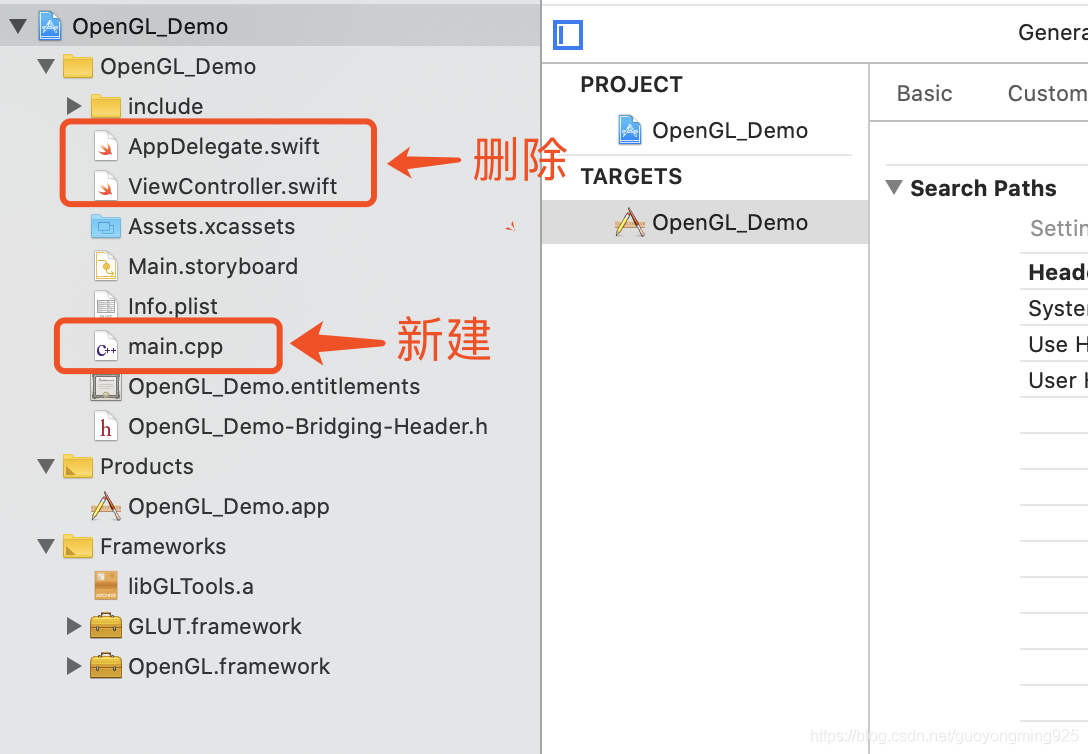The height and width of the screenshot is (754, 1088).
Task: Click the GLUT.framework toolbox icon
Action: tap(105, 627)
